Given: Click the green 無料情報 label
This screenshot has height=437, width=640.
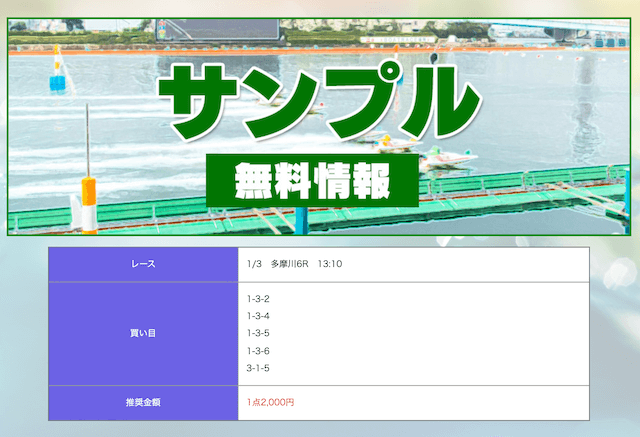Looking at the screenshot, I should 312,181.
